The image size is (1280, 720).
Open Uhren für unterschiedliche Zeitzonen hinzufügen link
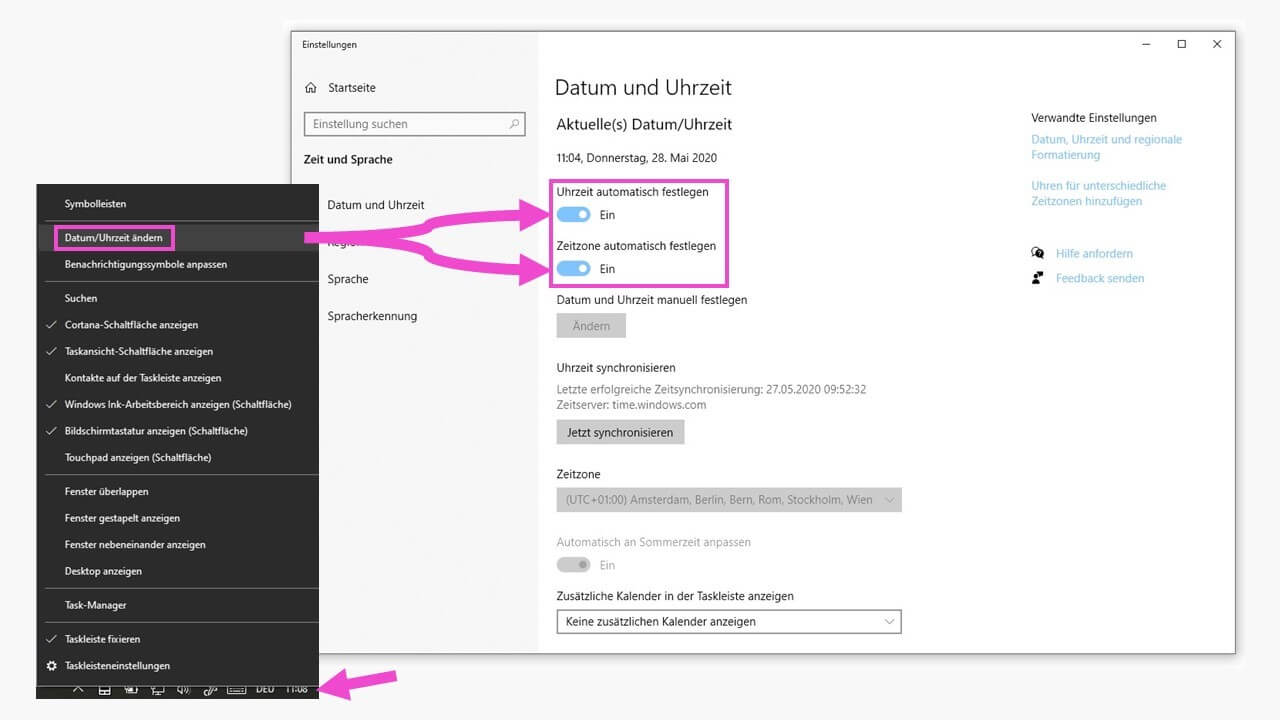click(1099, 193)
